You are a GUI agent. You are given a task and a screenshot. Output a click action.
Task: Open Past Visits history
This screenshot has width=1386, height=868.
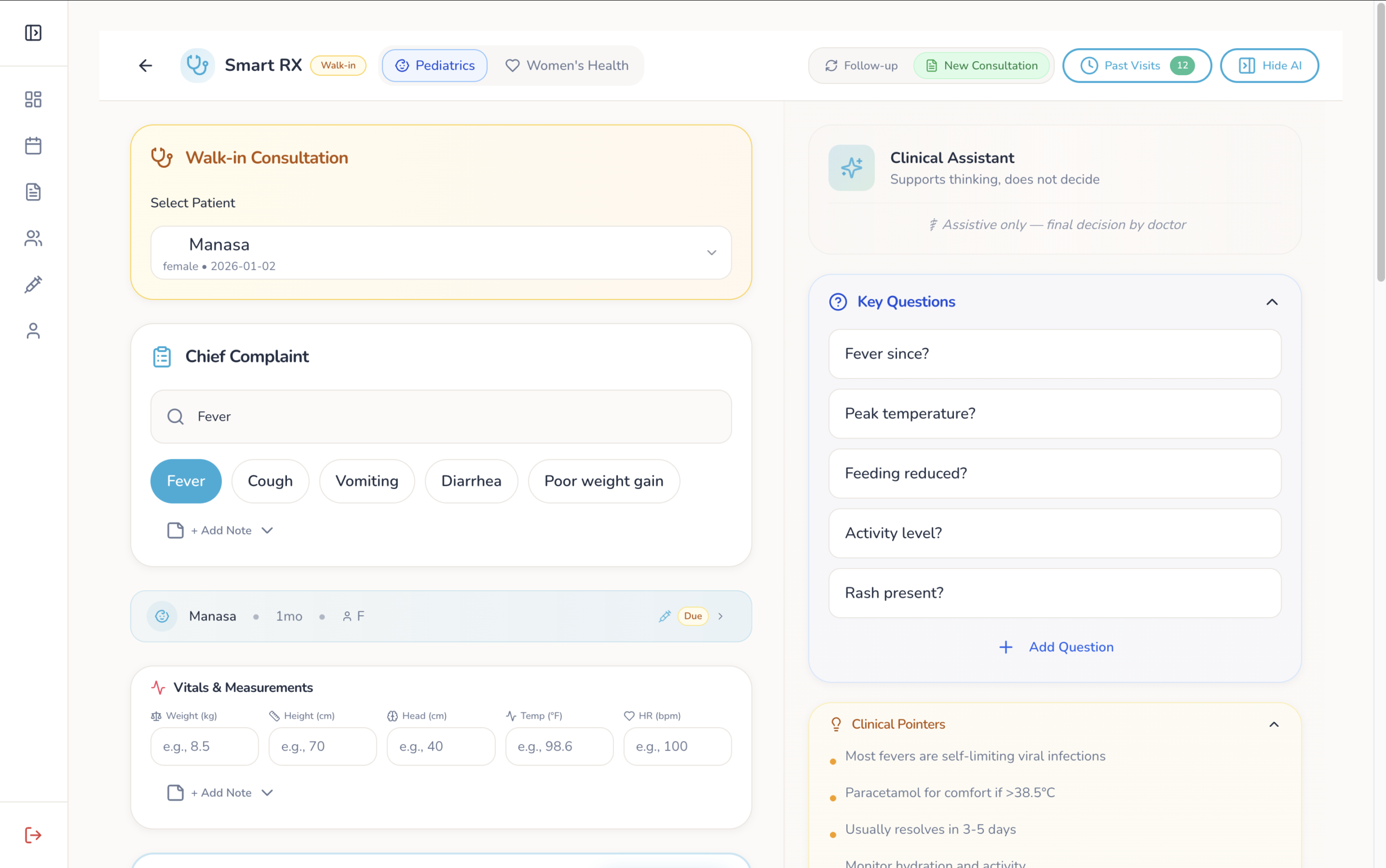[x=1136, y=66]
